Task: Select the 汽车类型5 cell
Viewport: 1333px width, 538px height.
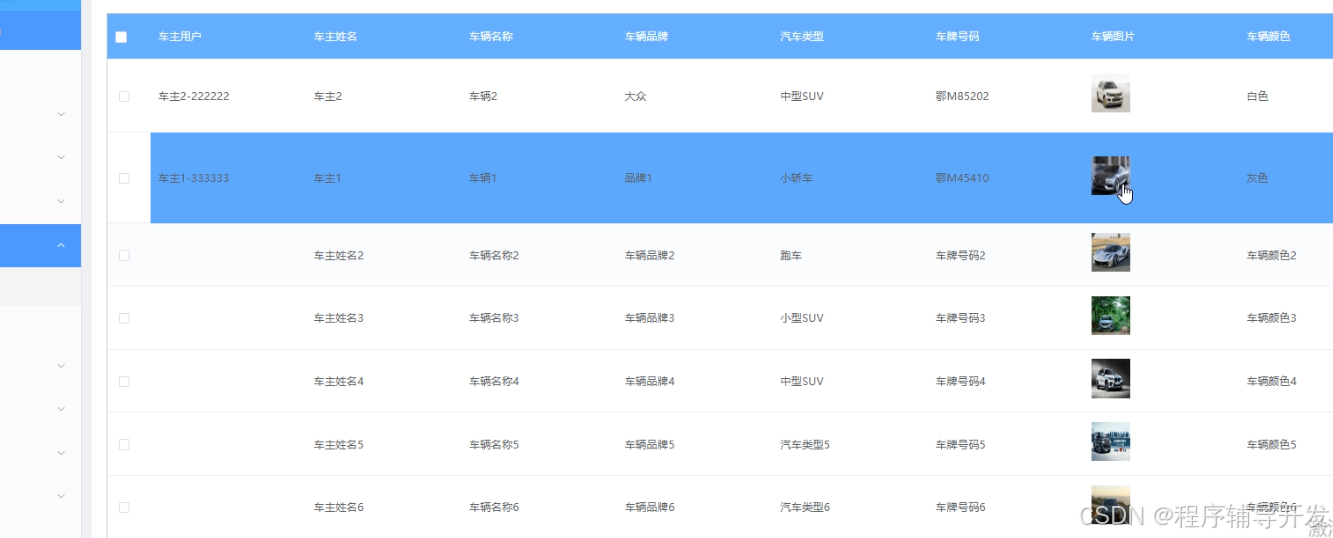Action: point(805,444)
